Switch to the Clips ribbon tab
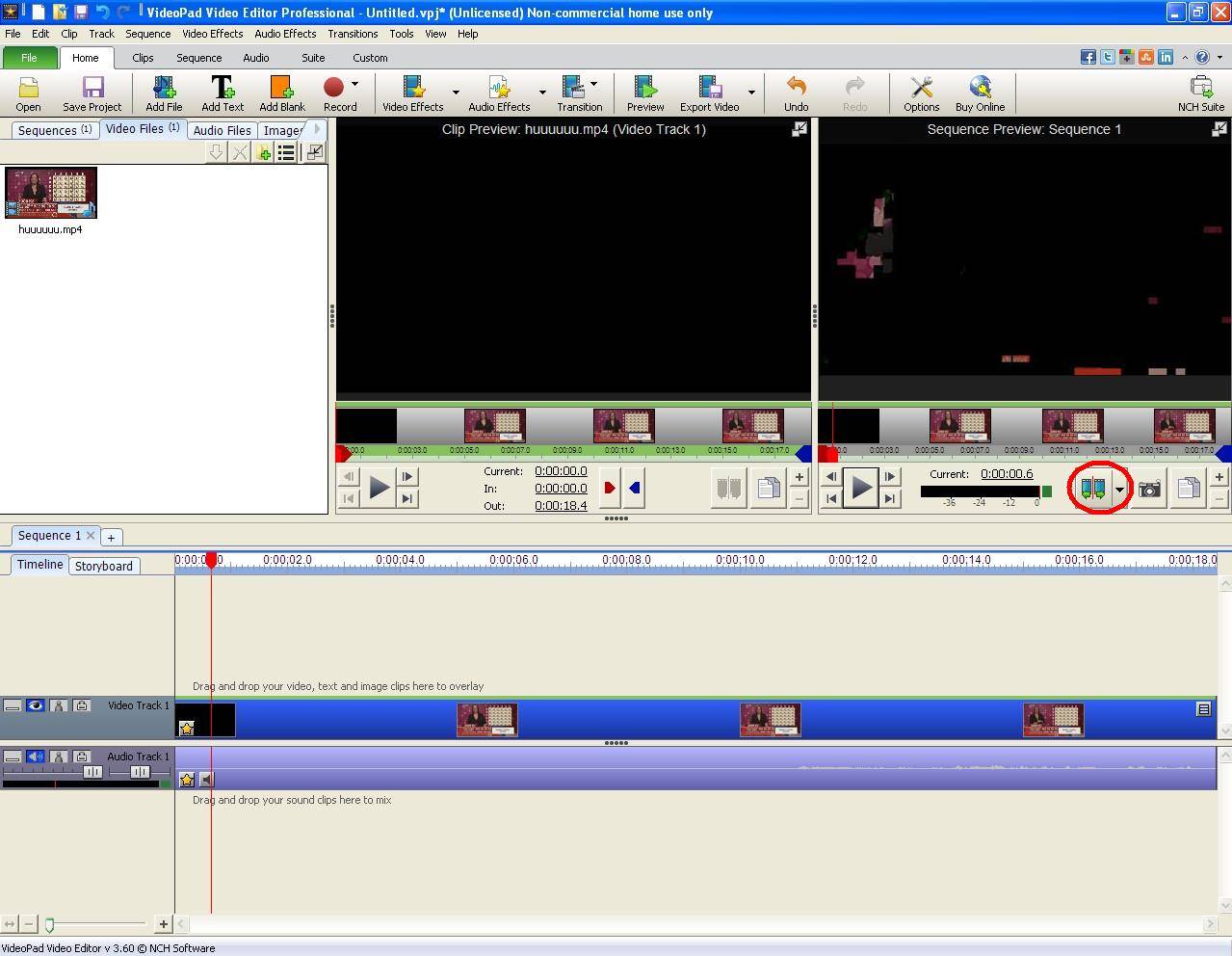Viewport: 1232px width, 956px height. click(143, 58)
